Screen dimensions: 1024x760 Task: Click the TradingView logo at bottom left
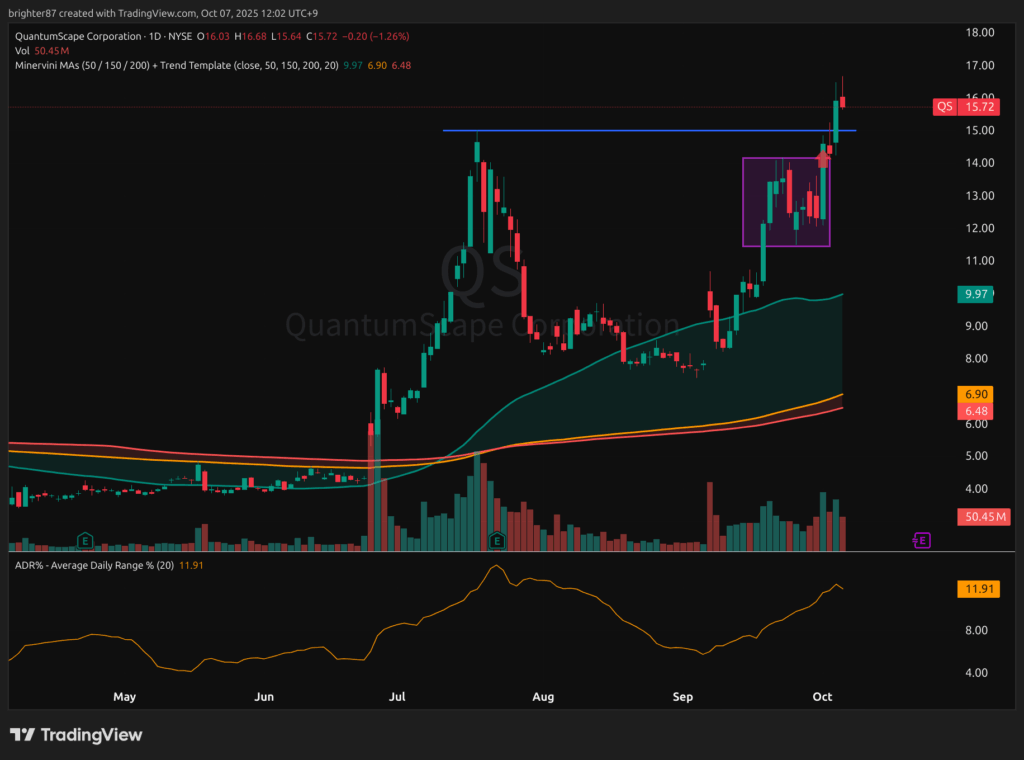76,735
